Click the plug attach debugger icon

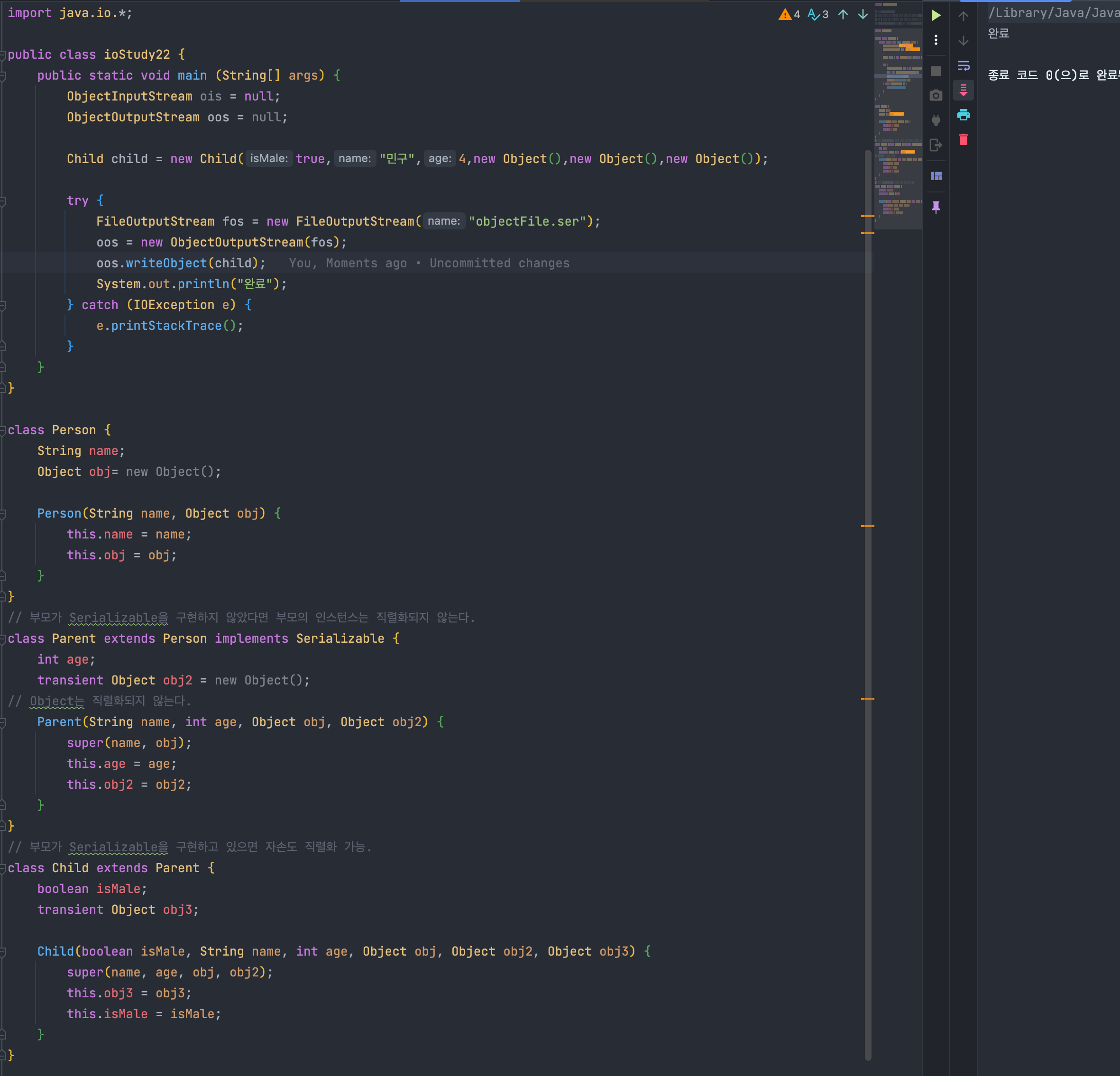coord(936,120)
